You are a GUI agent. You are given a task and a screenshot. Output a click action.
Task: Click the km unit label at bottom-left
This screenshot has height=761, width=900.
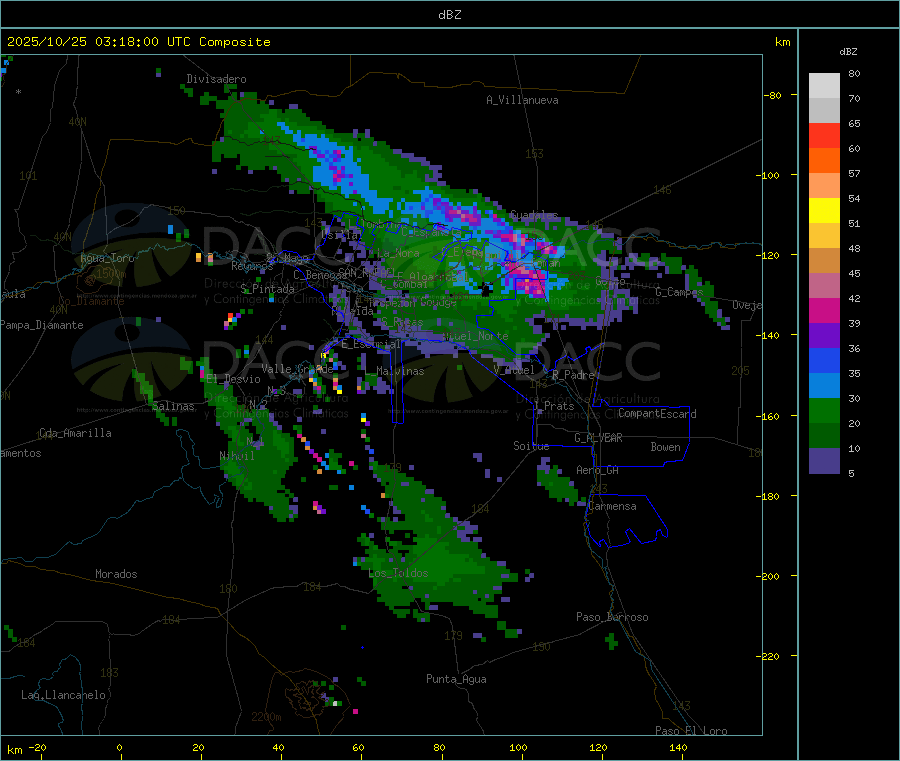14,750
